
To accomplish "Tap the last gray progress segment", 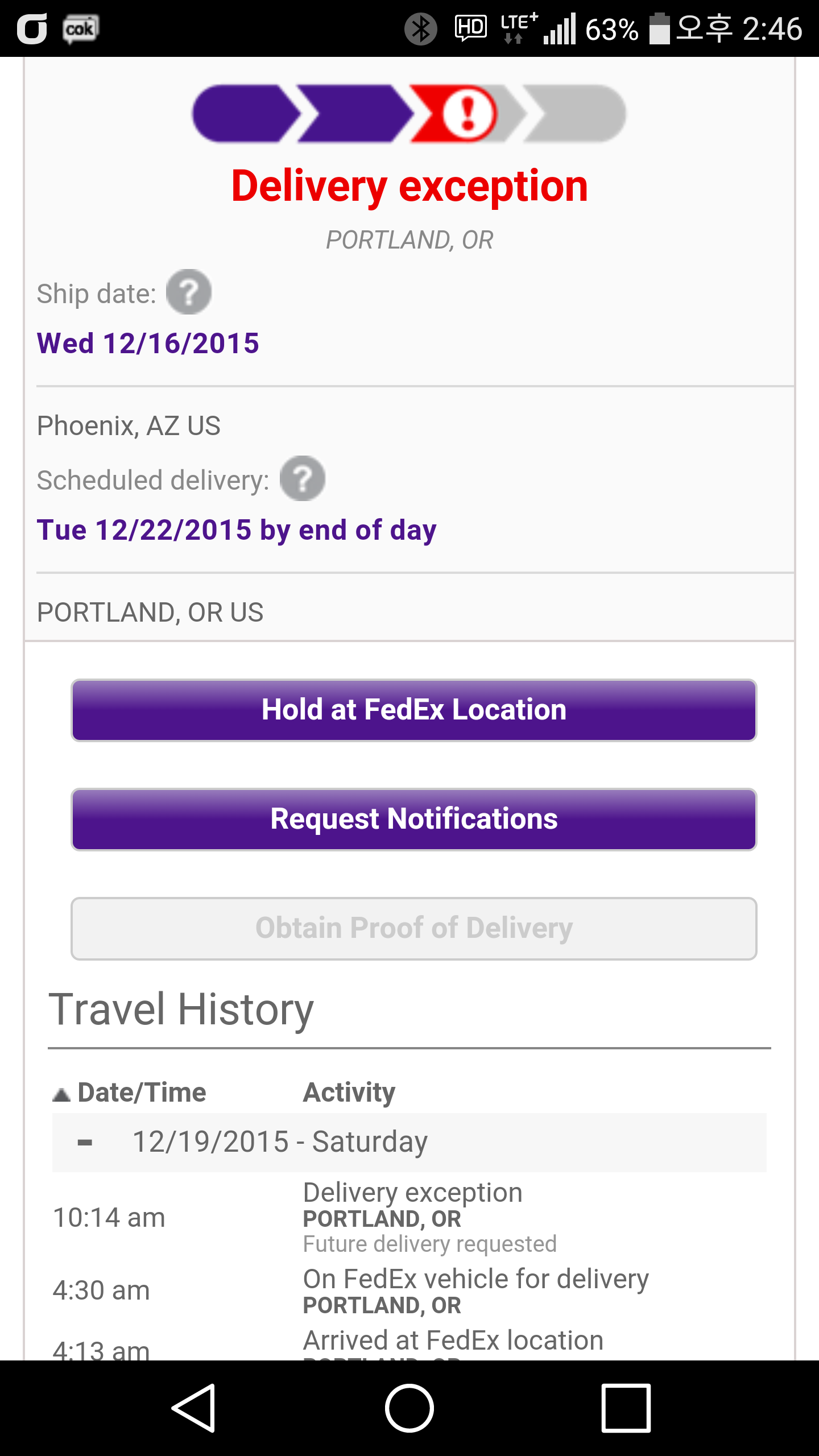I will pos(574,114).
